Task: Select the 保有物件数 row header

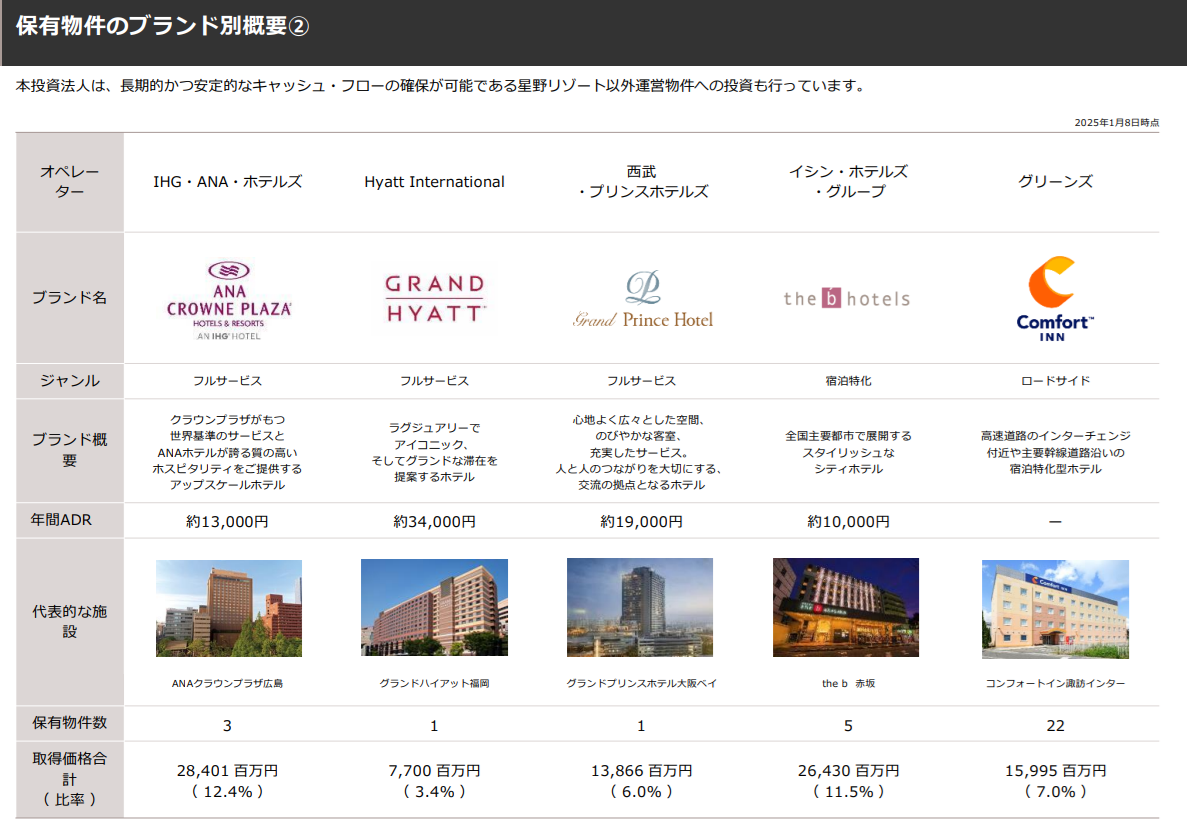Action: tap(70, 723)
